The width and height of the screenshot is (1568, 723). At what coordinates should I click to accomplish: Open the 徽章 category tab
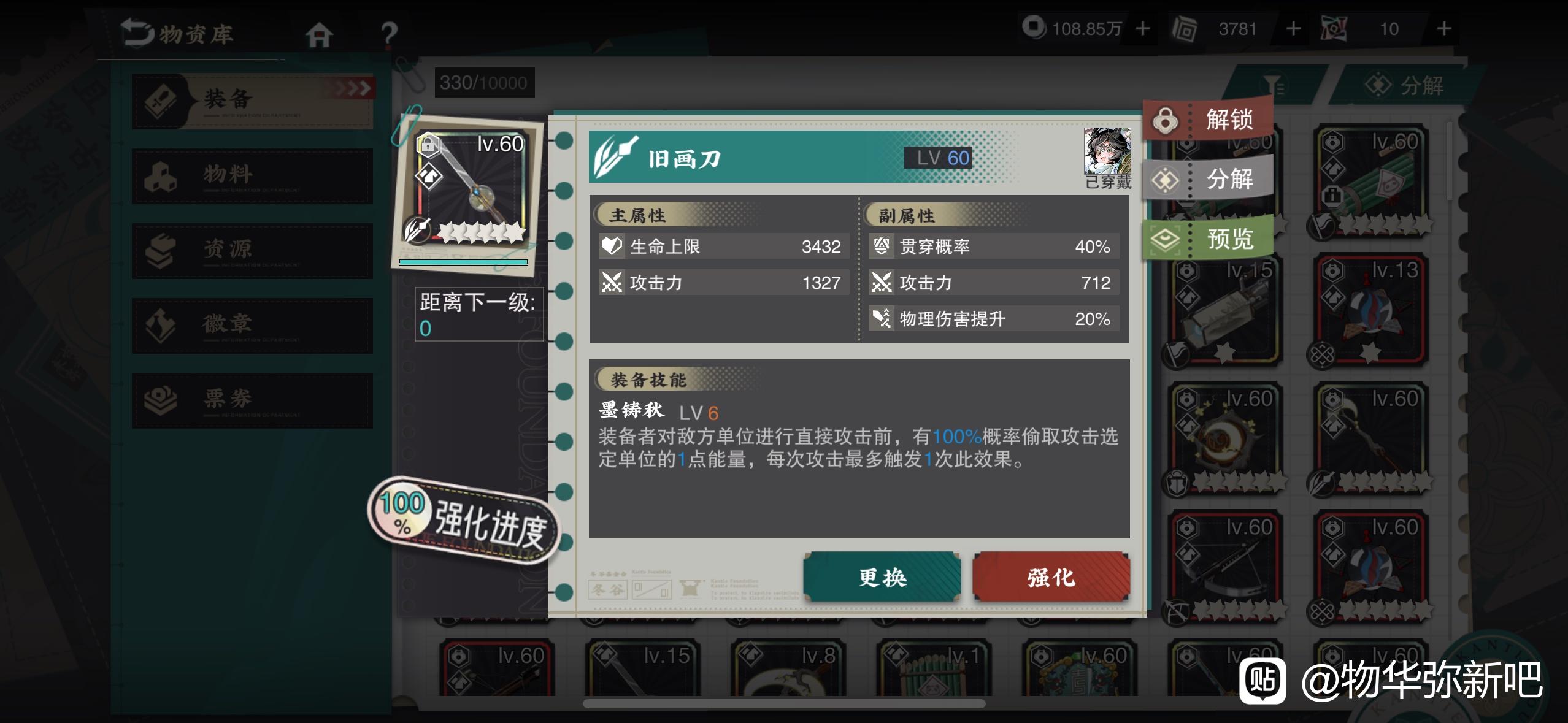click(252, 326)
